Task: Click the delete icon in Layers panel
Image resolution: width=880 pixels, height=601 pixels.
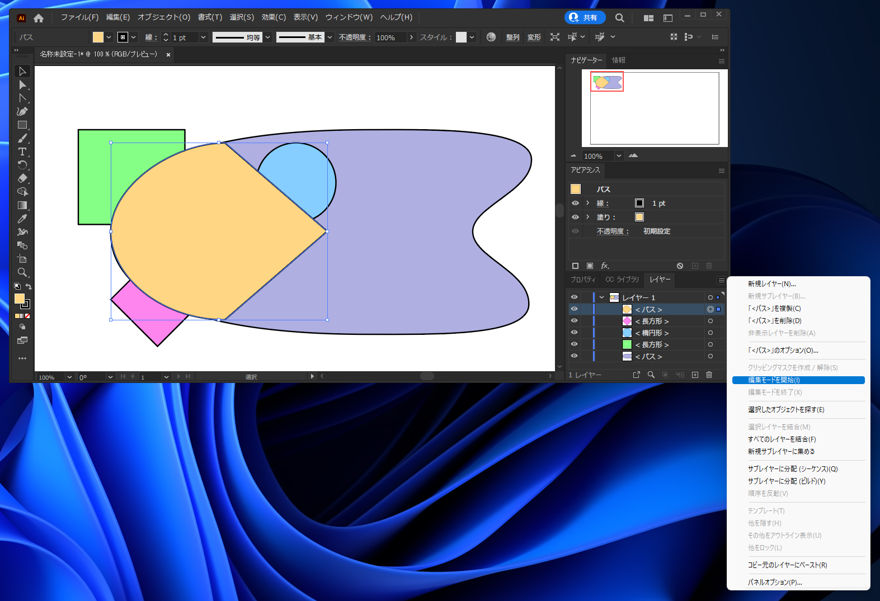Action: (x=710, y=376)
